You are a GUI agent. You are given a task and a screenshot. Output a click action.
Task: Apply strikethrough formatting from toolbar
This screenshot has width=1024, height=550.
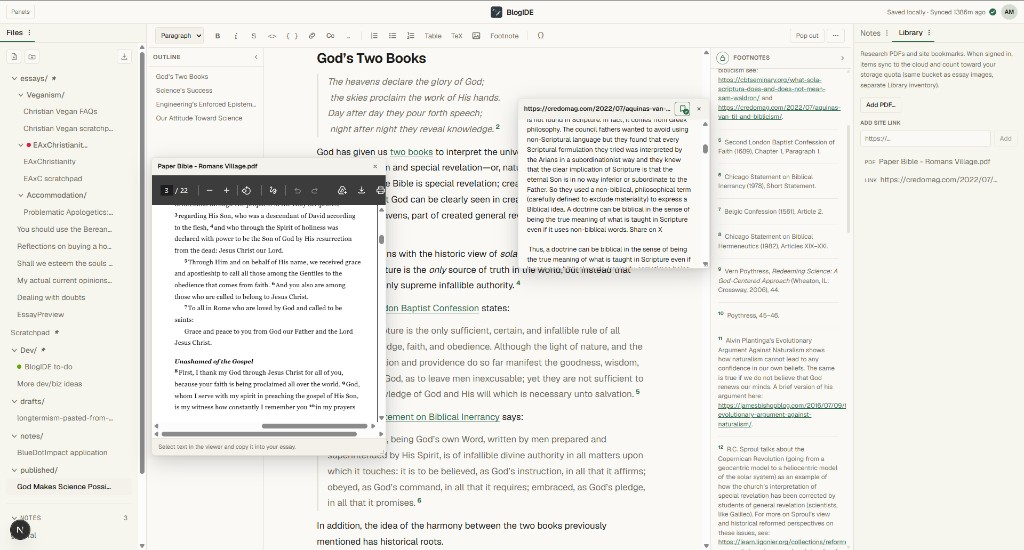254,36
